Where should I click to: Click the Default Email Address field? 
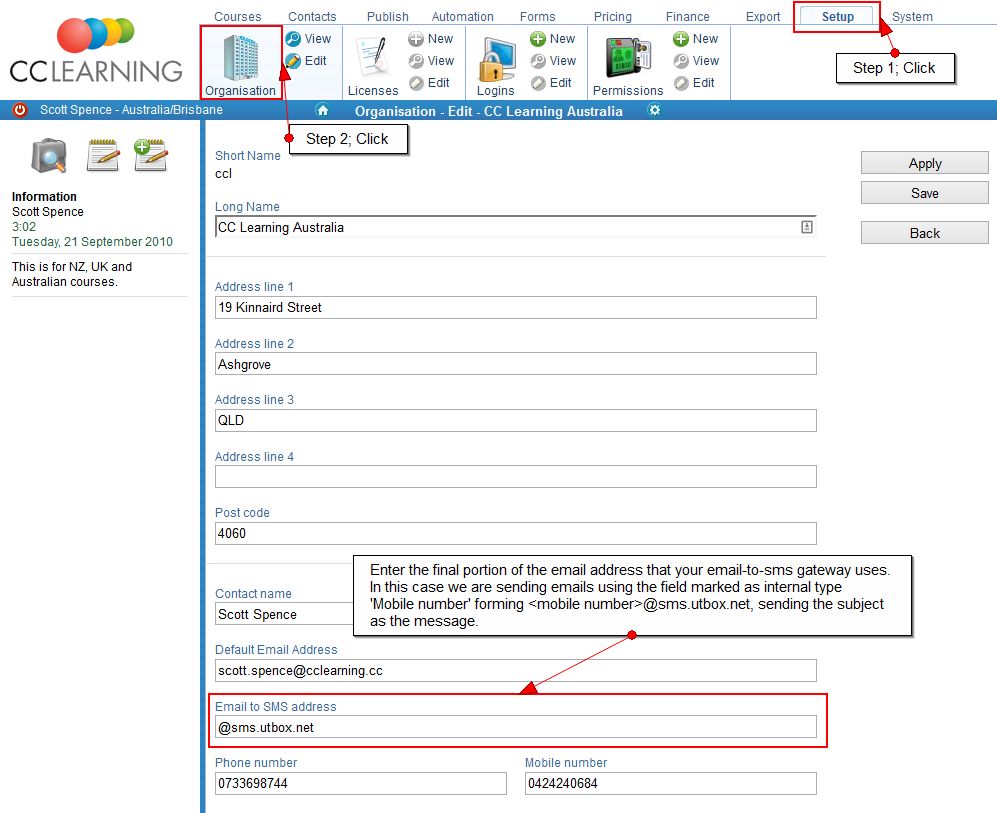tap(516, 671)
